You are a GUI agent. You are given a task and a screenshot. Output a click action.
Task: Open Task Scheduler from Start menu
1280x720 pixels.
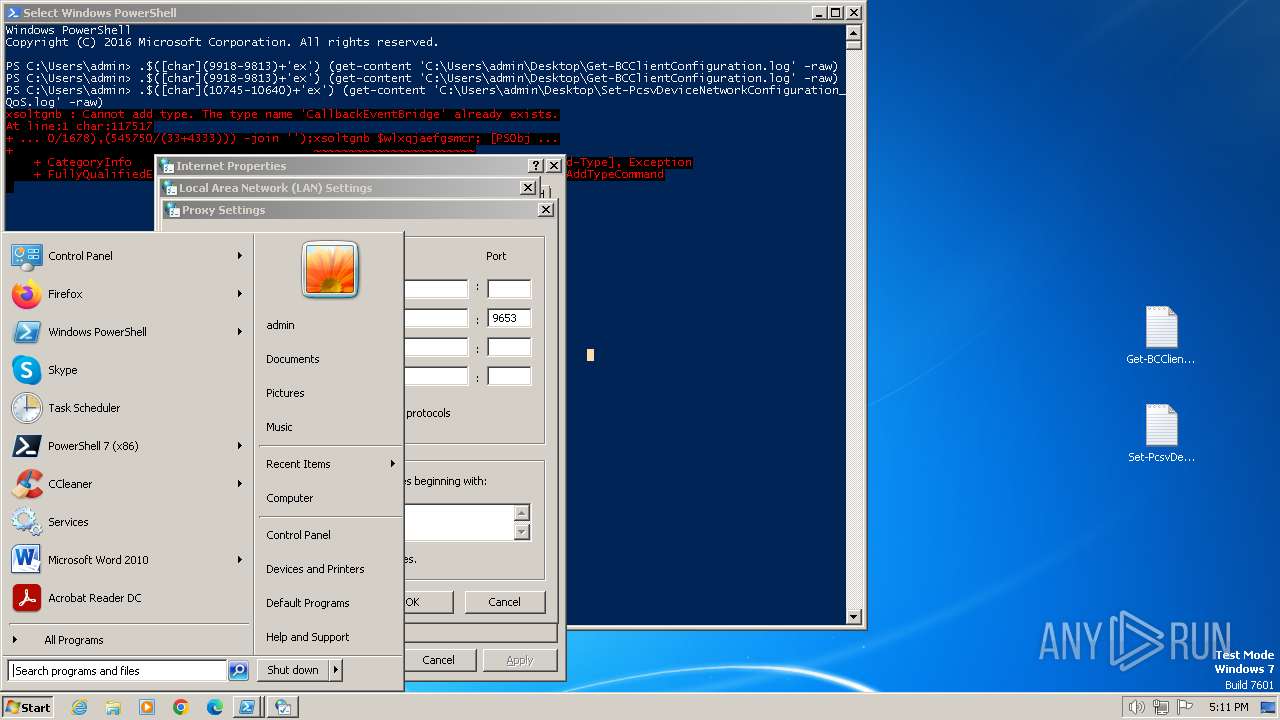click(x=127, y=408)
